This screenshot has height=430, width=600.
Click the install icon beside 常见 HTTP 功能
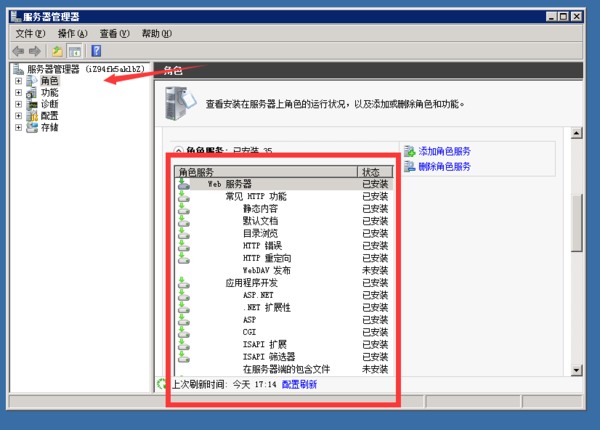pyautogui.click(x=184, y=196)
